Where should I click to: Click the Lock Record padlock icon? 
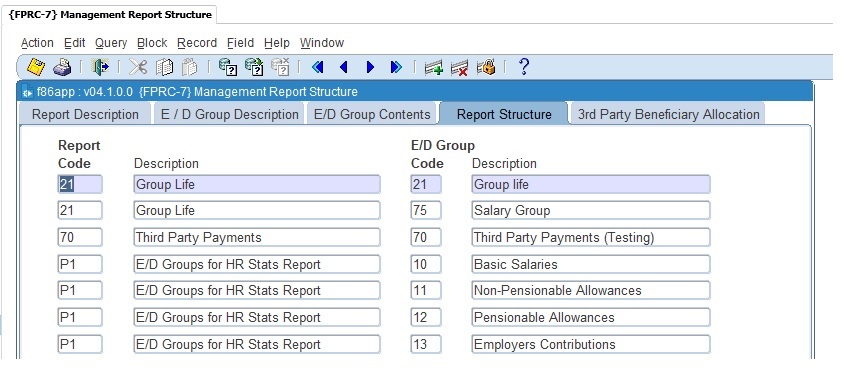[486, 67]
